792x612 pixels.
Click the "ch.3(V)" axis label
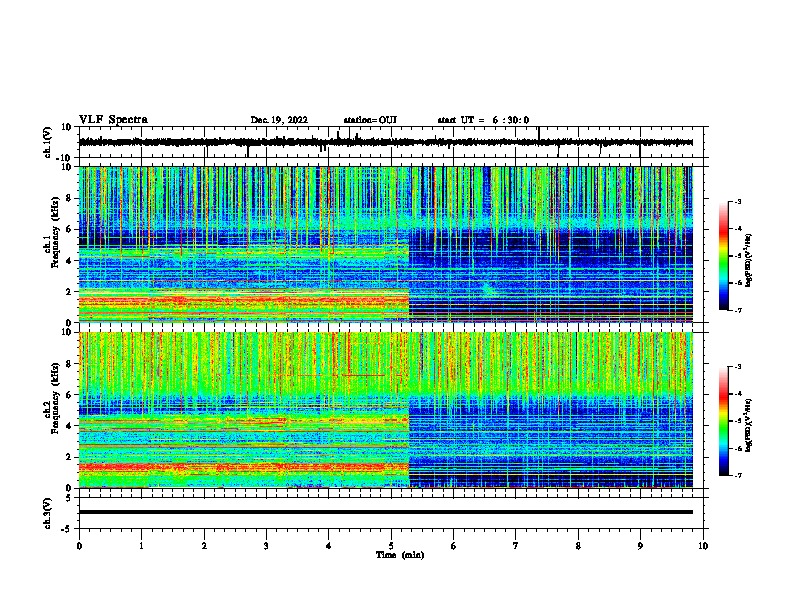[48, 513]
